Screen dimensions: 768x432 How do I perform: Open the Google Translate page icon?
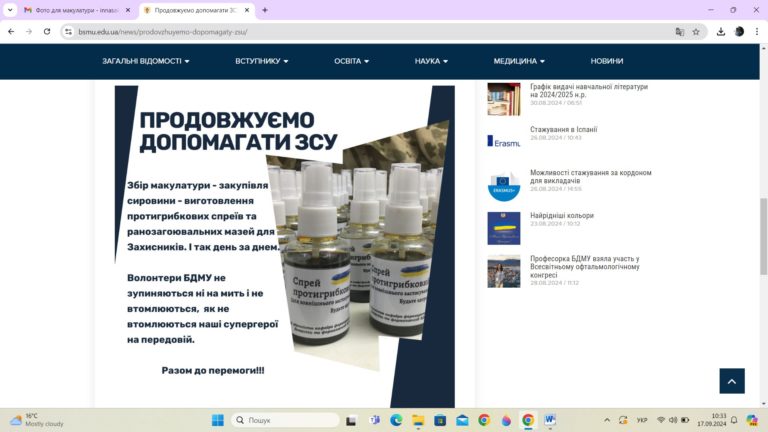pyautogui.click(x=679, y=32)
